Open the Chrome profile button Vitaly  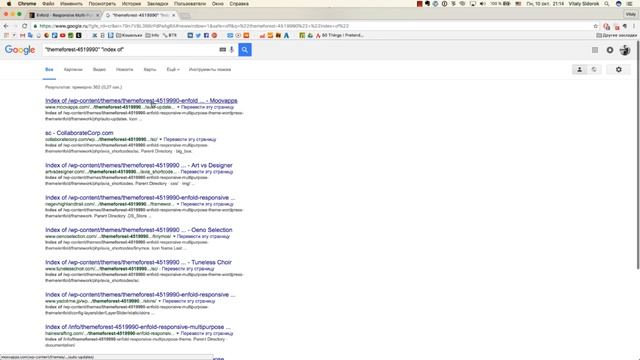pyautogui.click(x=631, y=14)
